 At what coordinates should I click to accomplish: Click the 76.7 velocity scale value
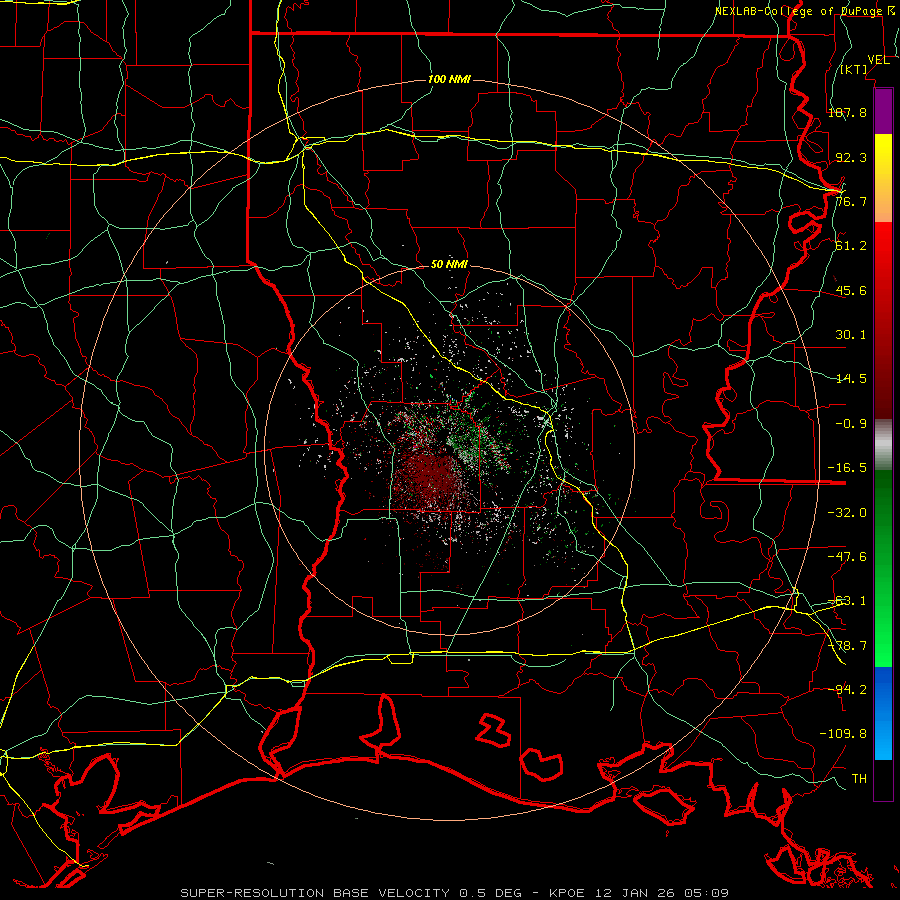click(851, 201)
